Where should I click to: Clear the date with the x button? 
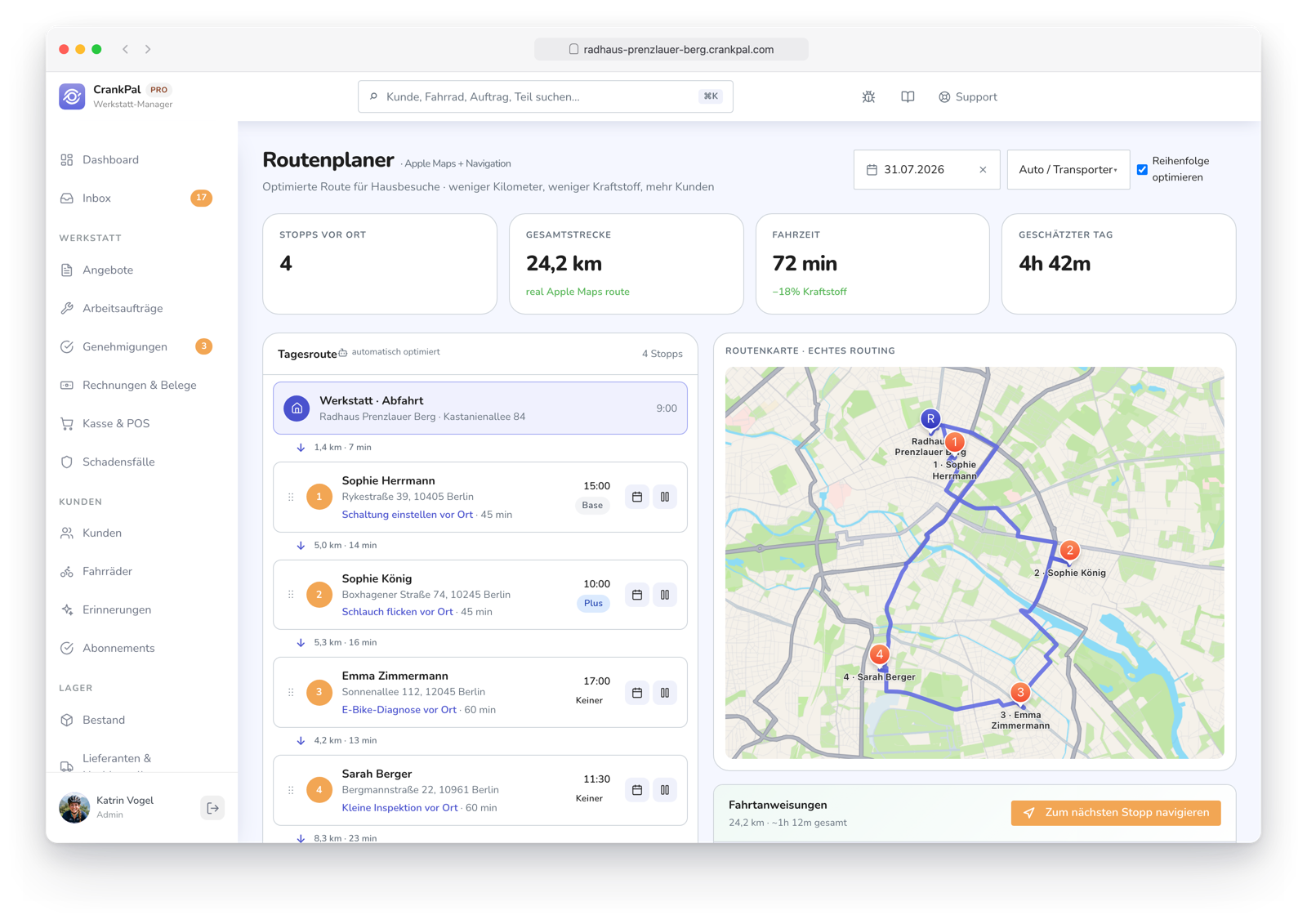point(983,170)
